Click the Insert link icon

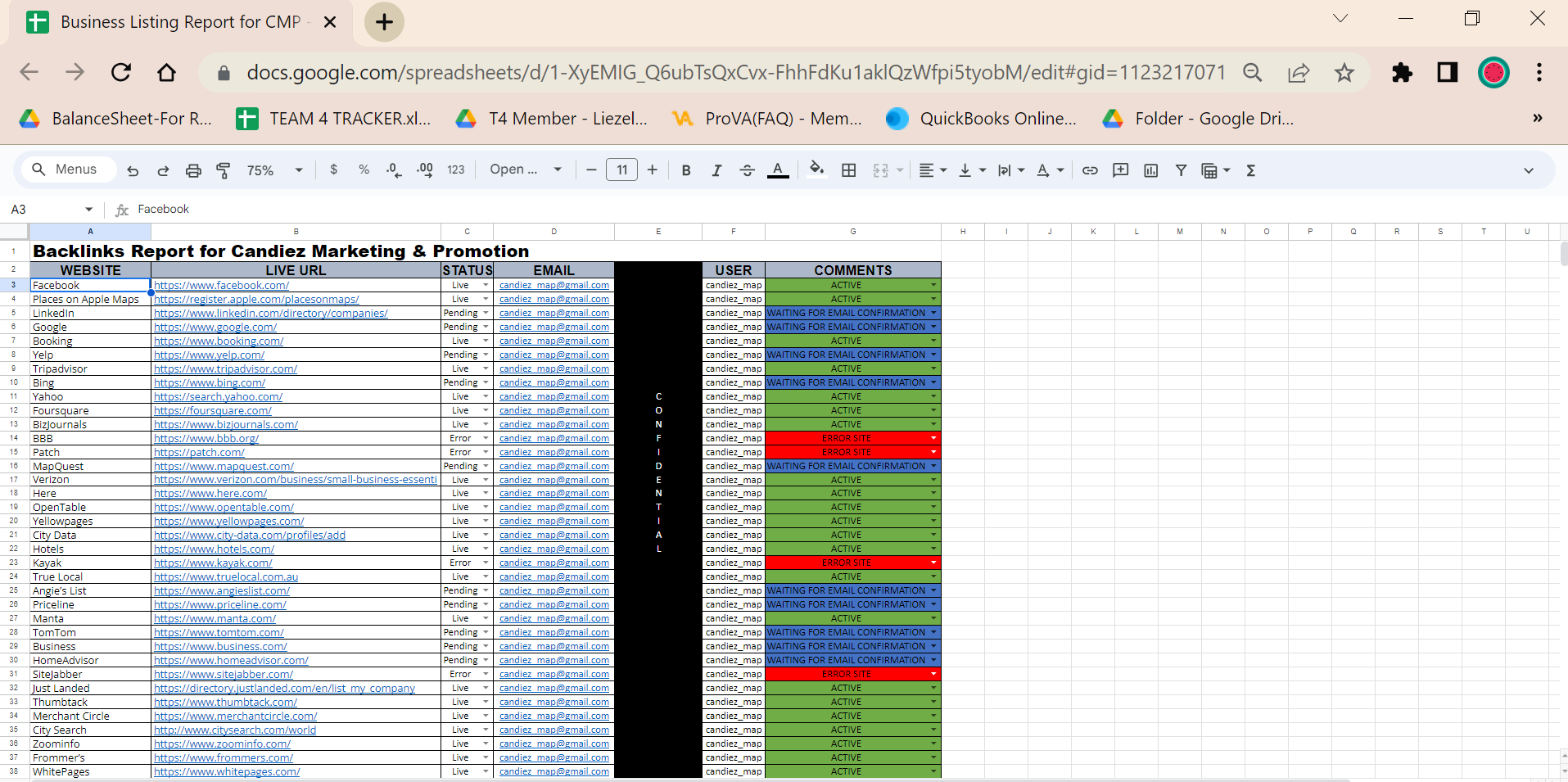[1090, 170]
